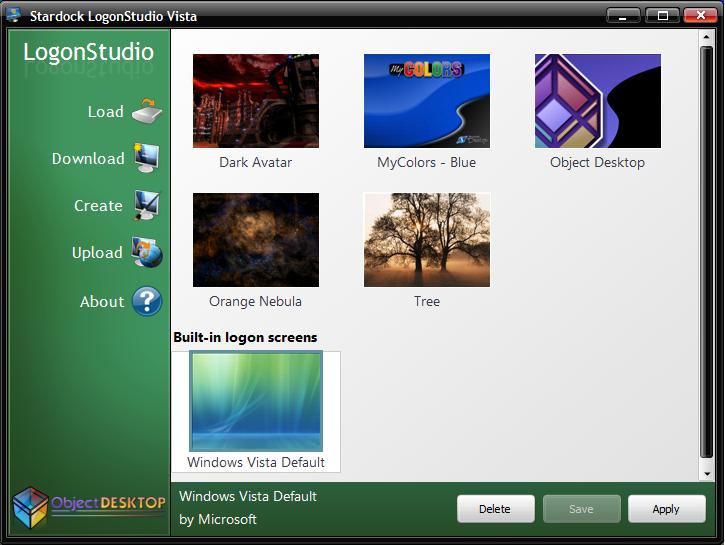Open the About label in sidebar
Image resolution: width=725 pixels, height=545 pixels.
tap(102, 301)
